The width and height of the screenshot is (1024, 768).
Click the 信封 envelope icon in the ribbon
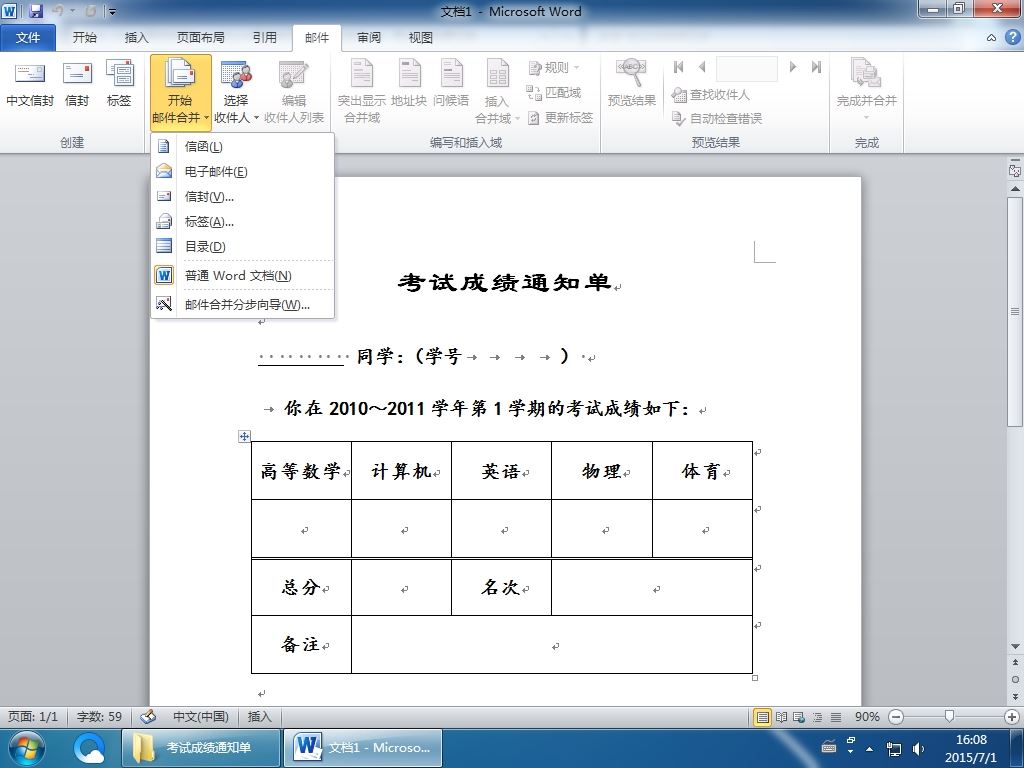[x=77, y=83]
